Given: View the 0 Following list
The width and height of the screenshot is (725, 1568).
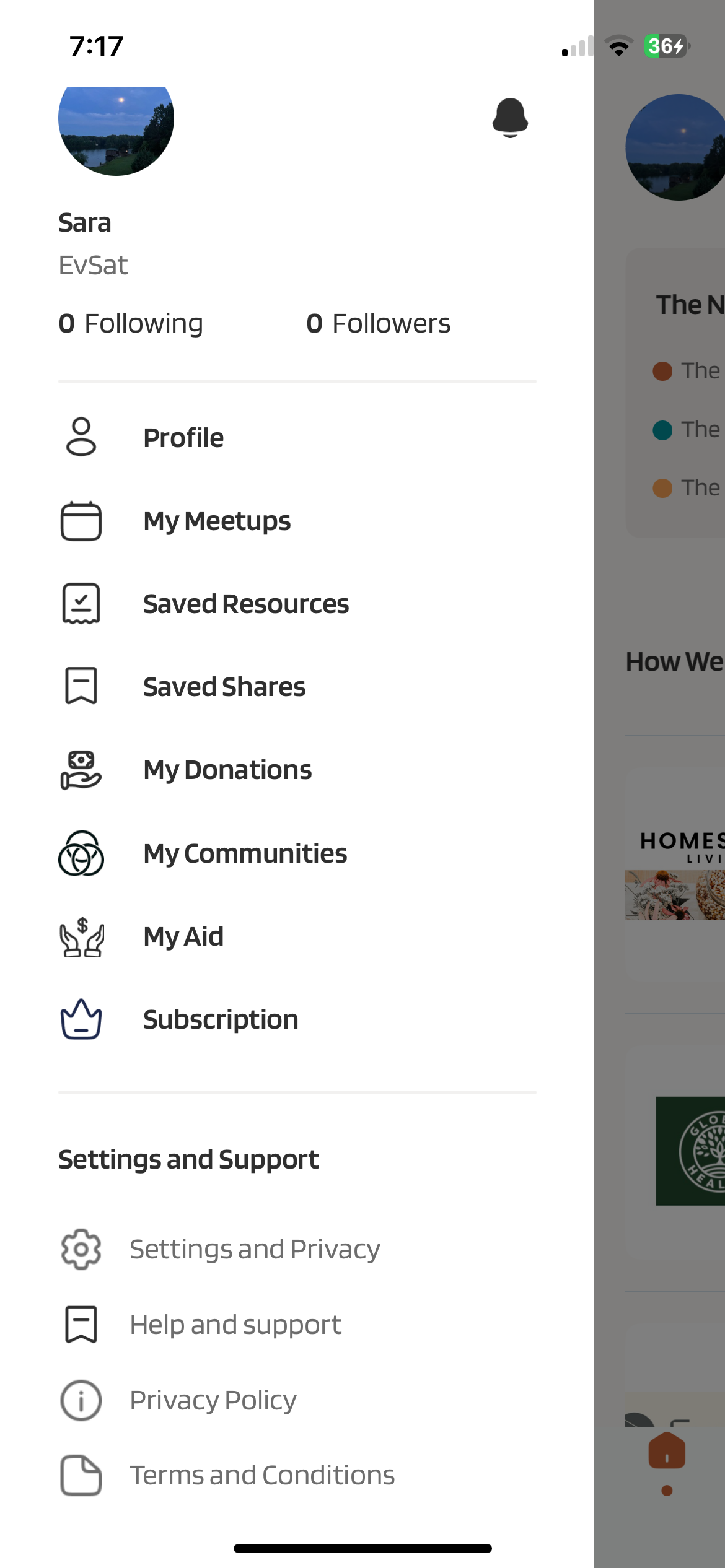Looking at the screenshot, I should (x=131, y=323).
